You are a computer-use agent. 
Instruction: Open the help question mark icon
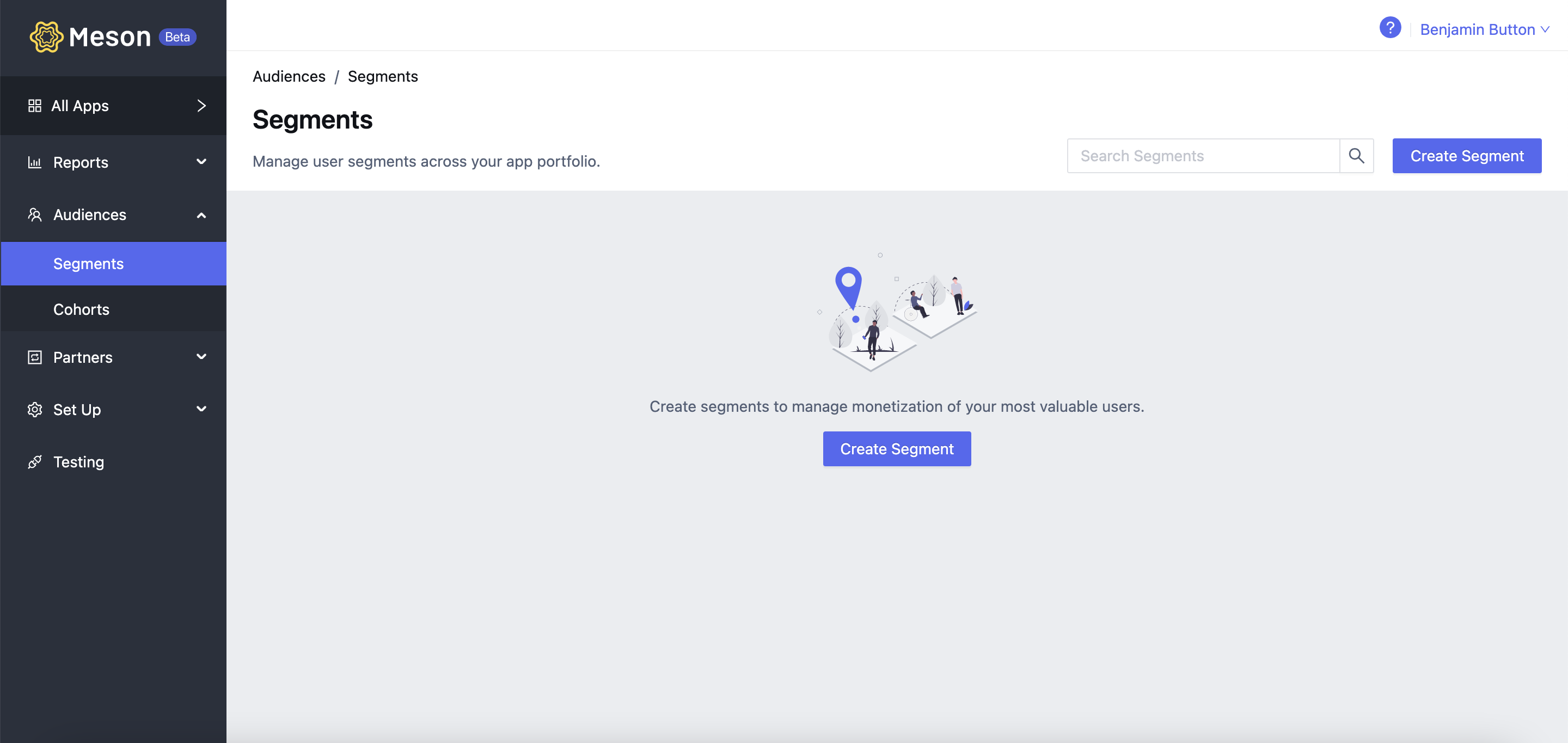tap(1389, 28)
